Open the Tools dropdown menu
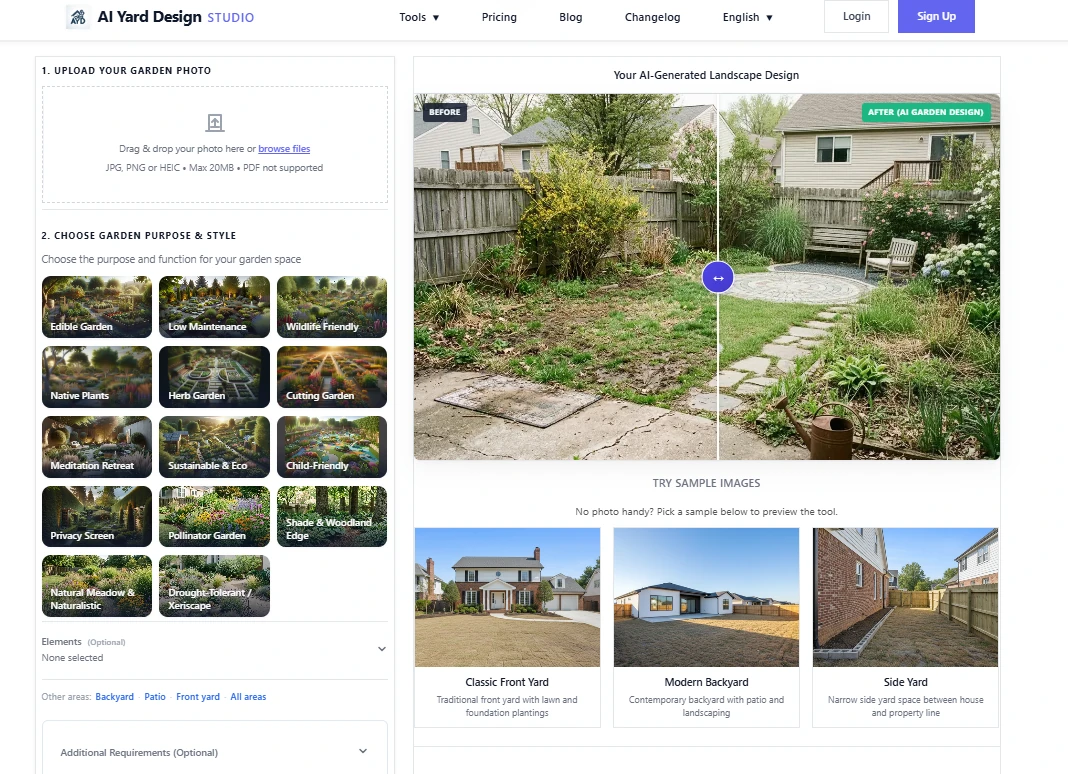The height and width of the screenshot is (774, 1068). [419, 17]
